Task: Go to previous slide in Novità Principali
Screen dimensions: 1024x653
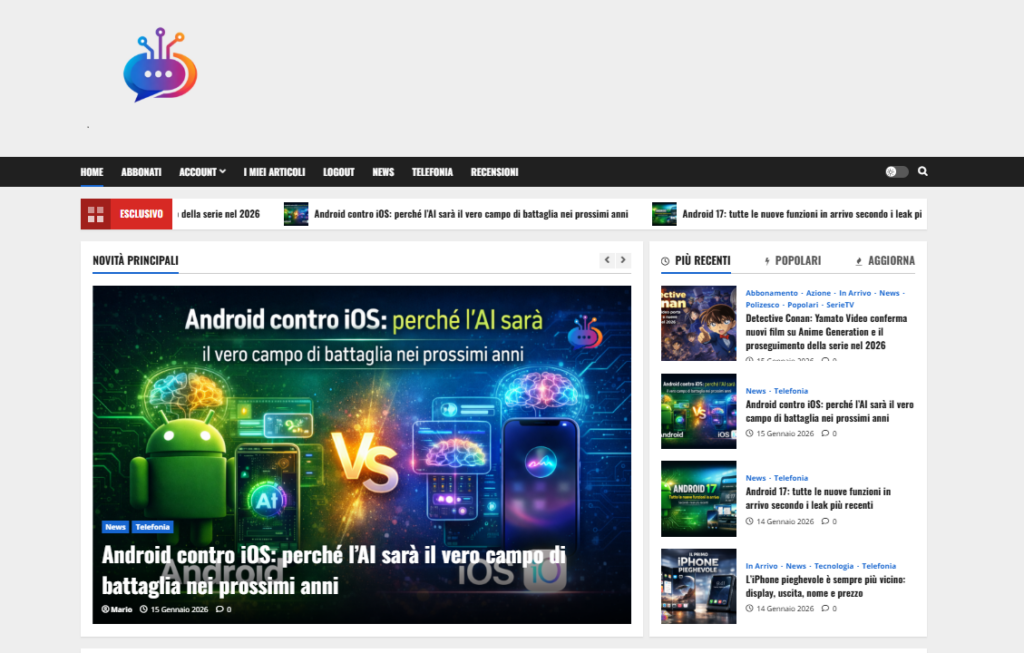Action: 606,260
